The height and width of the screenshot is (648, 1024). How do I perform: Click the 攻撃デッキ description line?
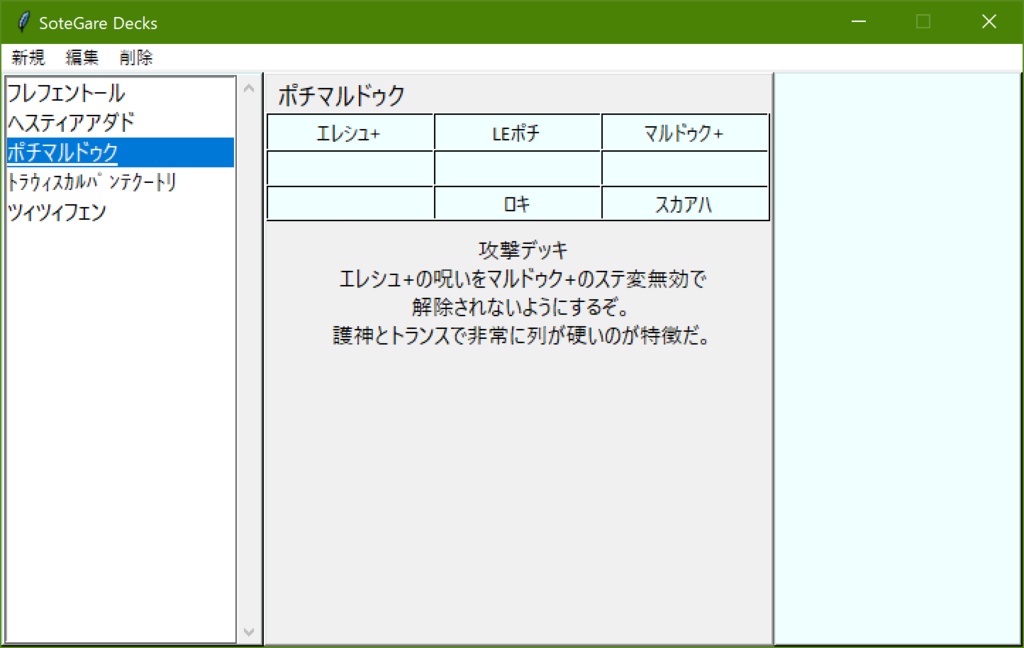coord(523,250)
